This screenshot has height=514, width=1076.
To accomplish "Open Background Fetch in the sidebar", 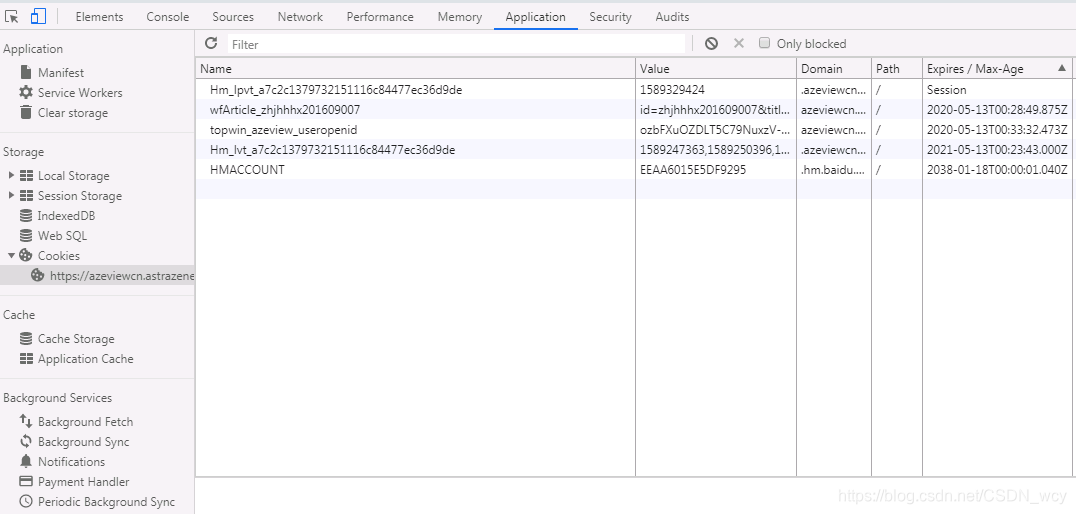I will [85, 421].
